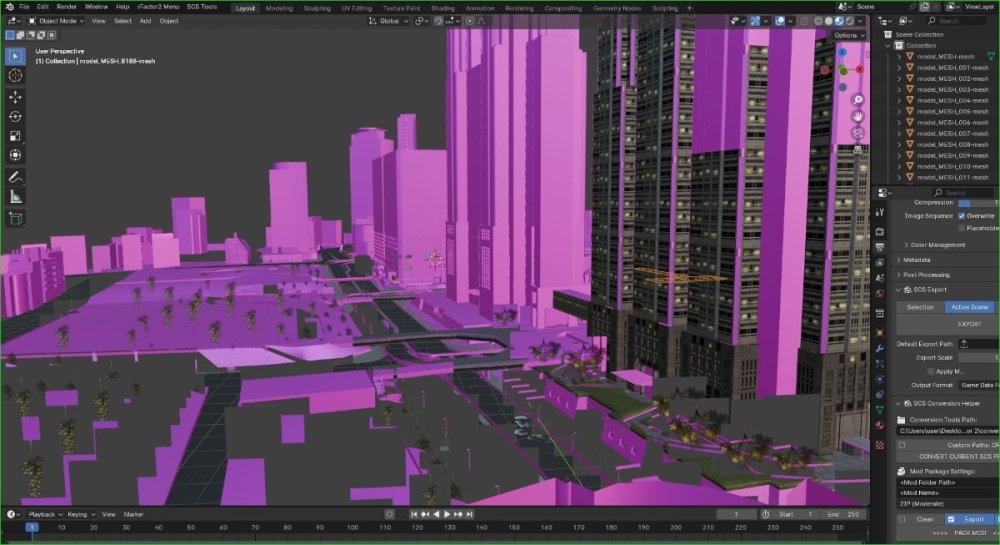The image size is (1000, 545).
Task: Open the Object properties tab
Action: point(880,332)
